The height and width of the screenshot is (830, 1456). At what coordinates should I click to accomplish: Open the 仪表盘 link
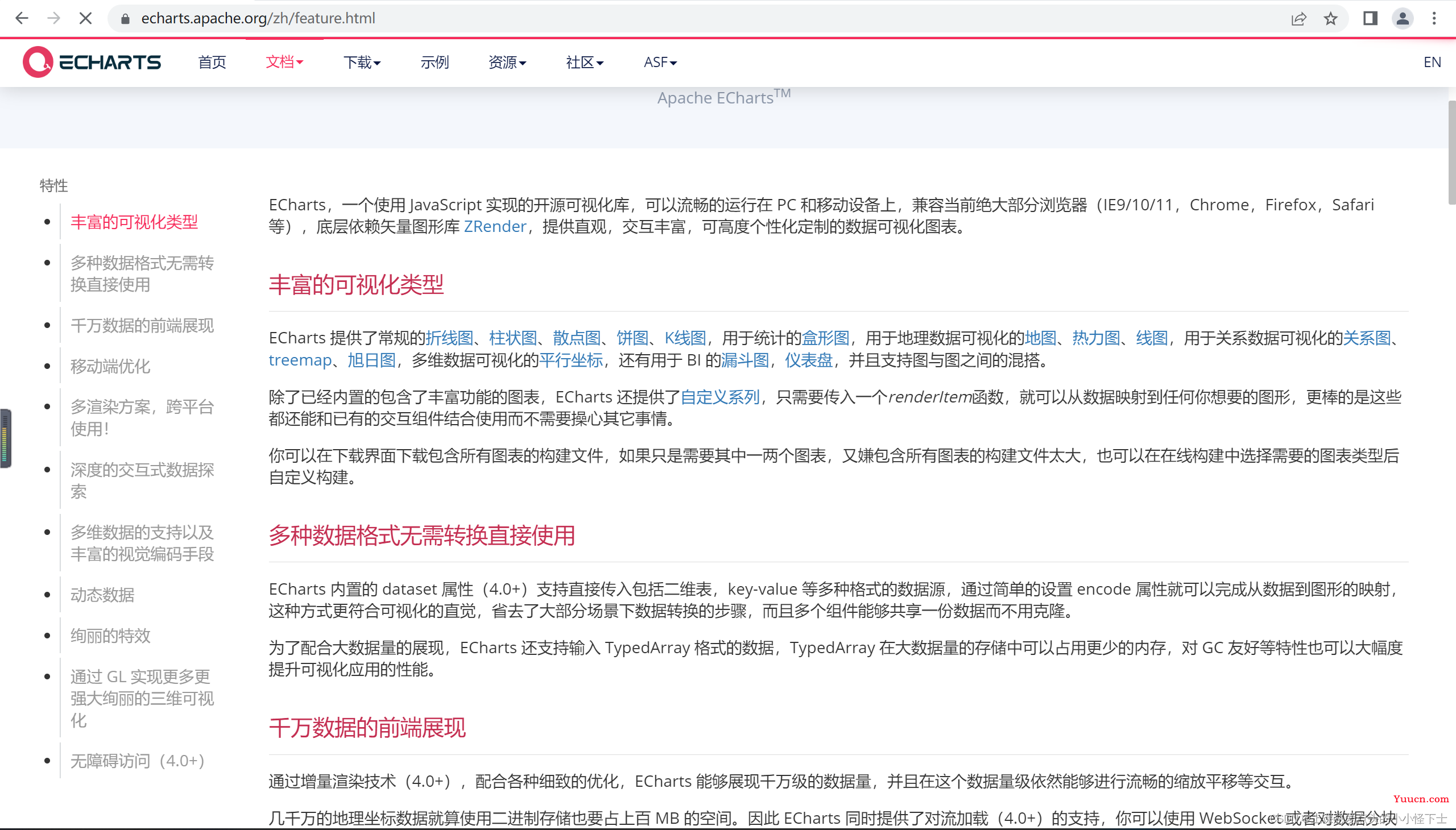coord(809,360)
